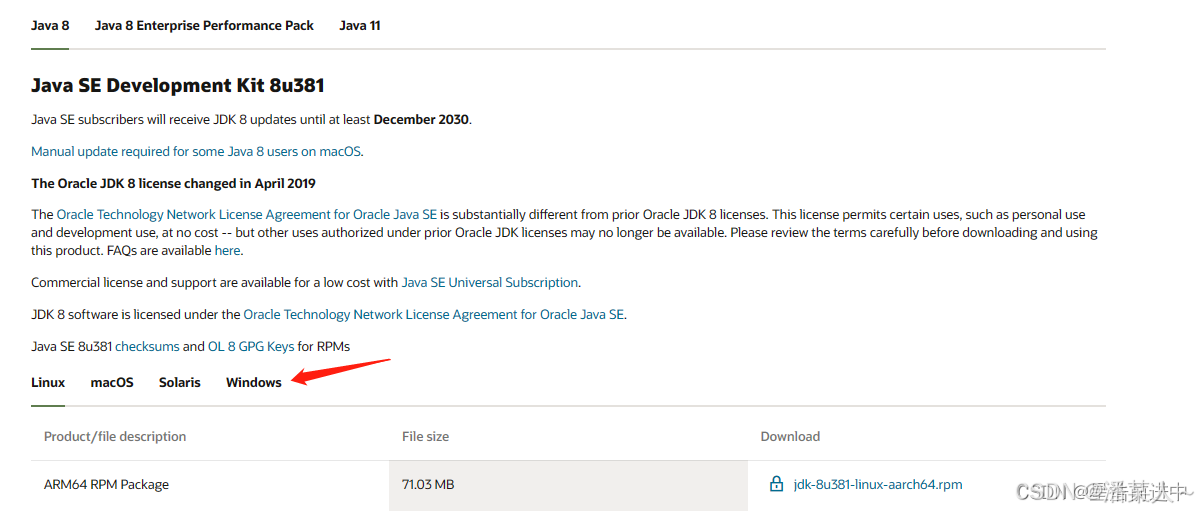Click the 'Java SE Development Kit 8u381' heading
This screenshot has width=1202, height=511.
coord(178,85)
